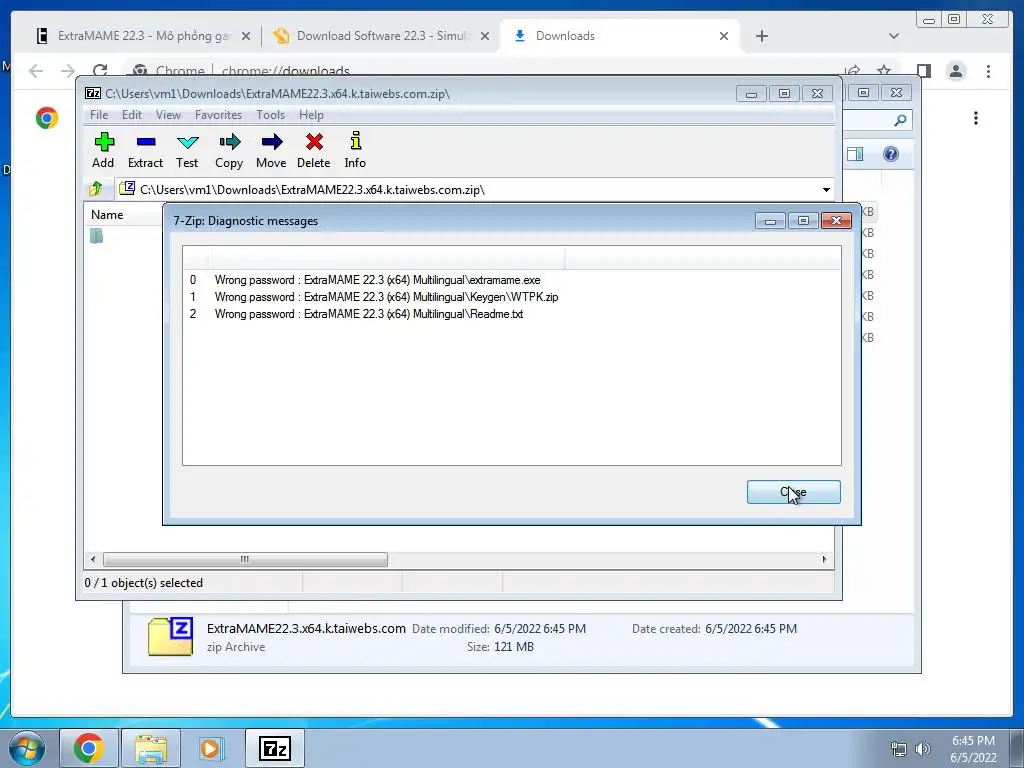Reload the Chrome page
The width and height of the screenshot is (1024, 768).
click(100, 71)
